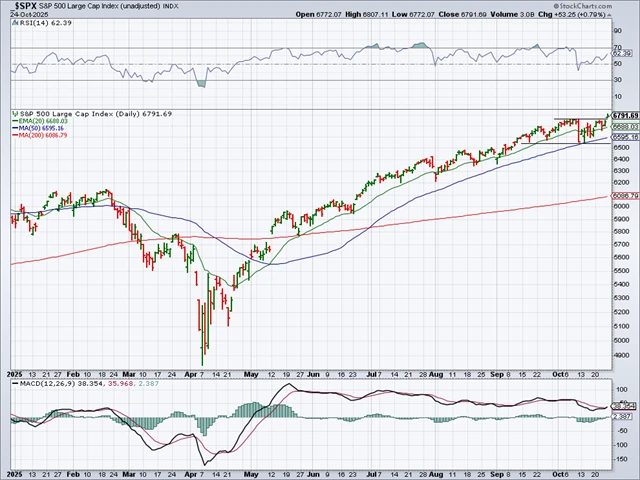Click the 6086.79 MA(200) price tag on axis

pyautogui.click(x=625, y=196)
